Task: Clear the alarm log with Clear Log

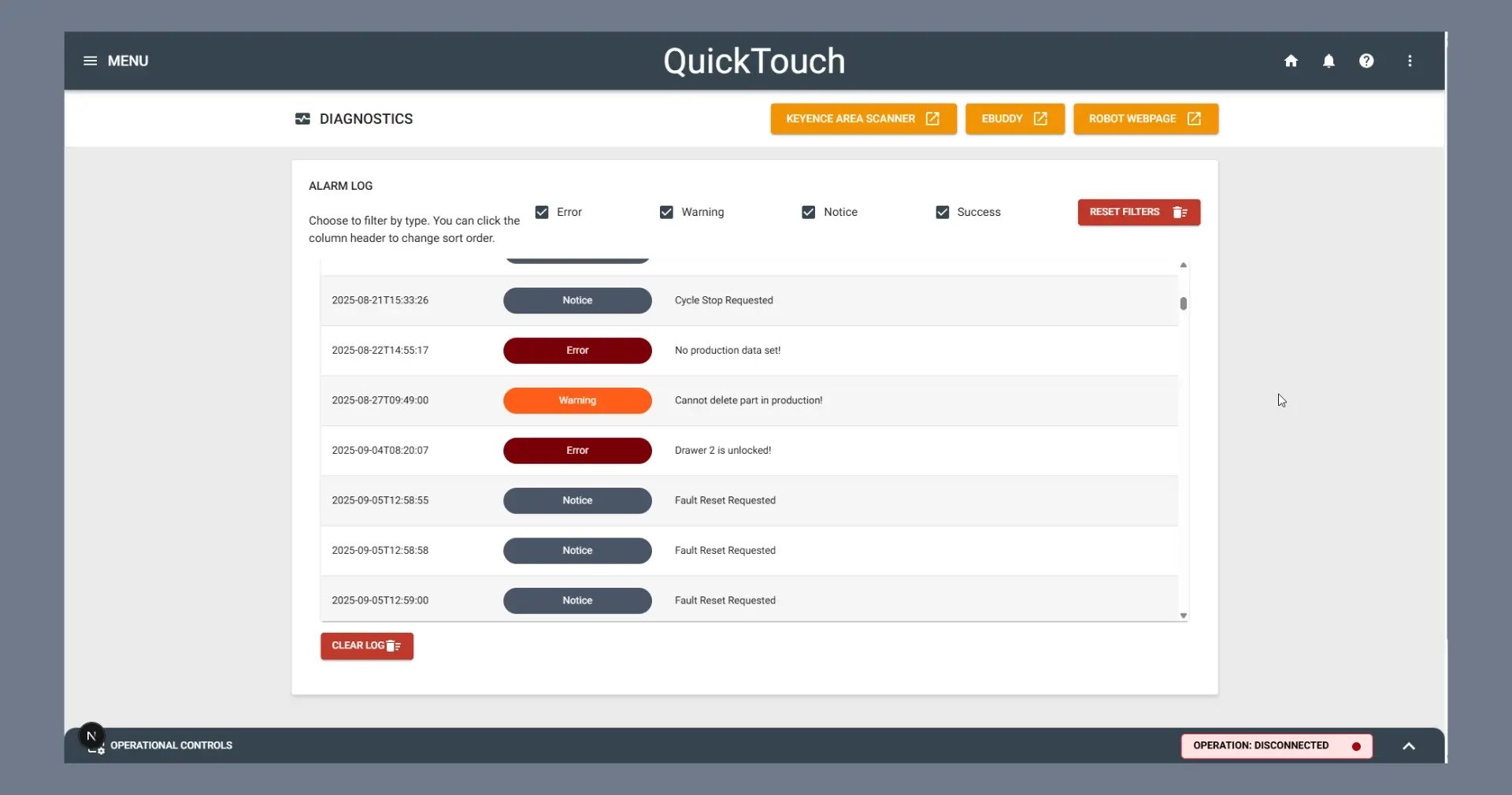Action: [x=366, y=646]
